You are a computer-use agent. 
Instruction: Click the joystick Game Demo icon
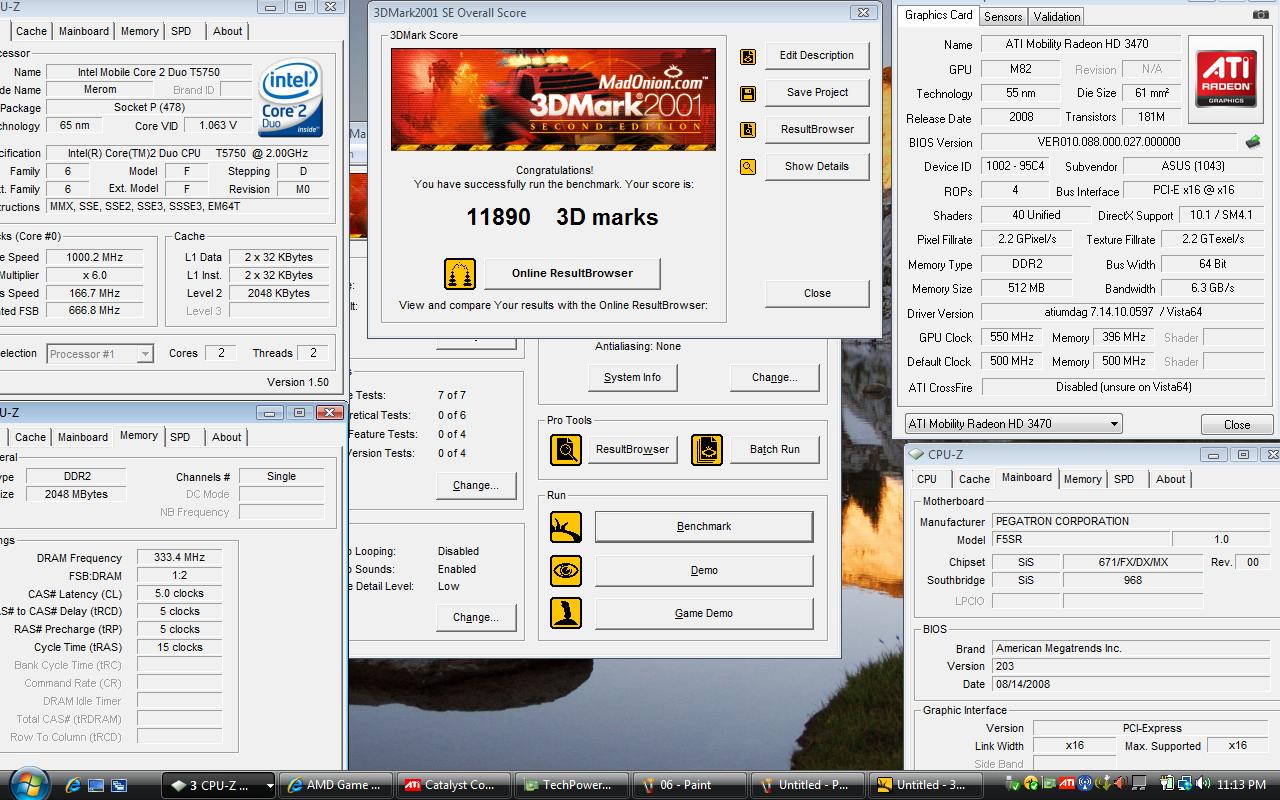point(566,613)
